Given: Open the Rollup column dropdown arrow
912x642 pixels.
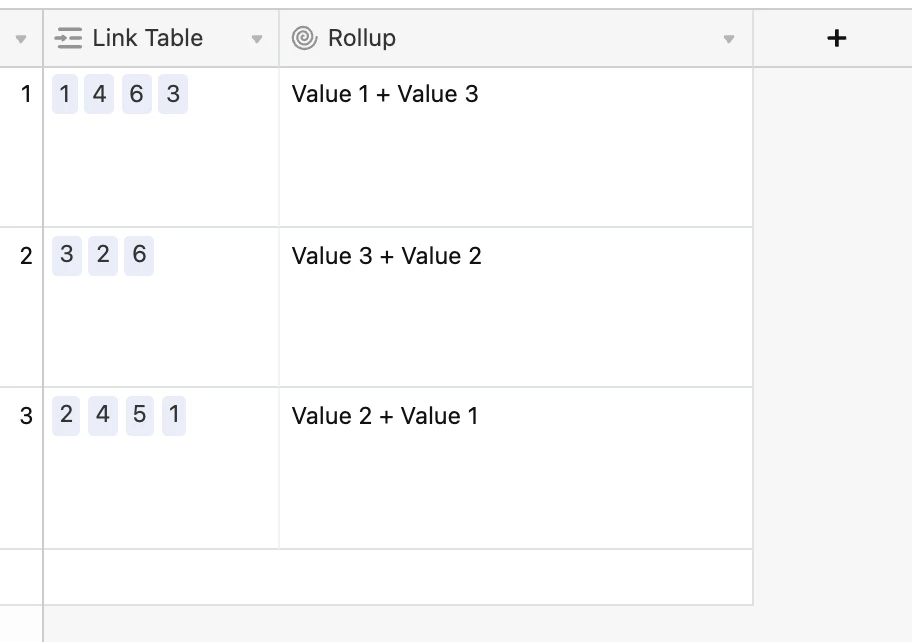Looking at the screenshot, I should tap(728, 39).
